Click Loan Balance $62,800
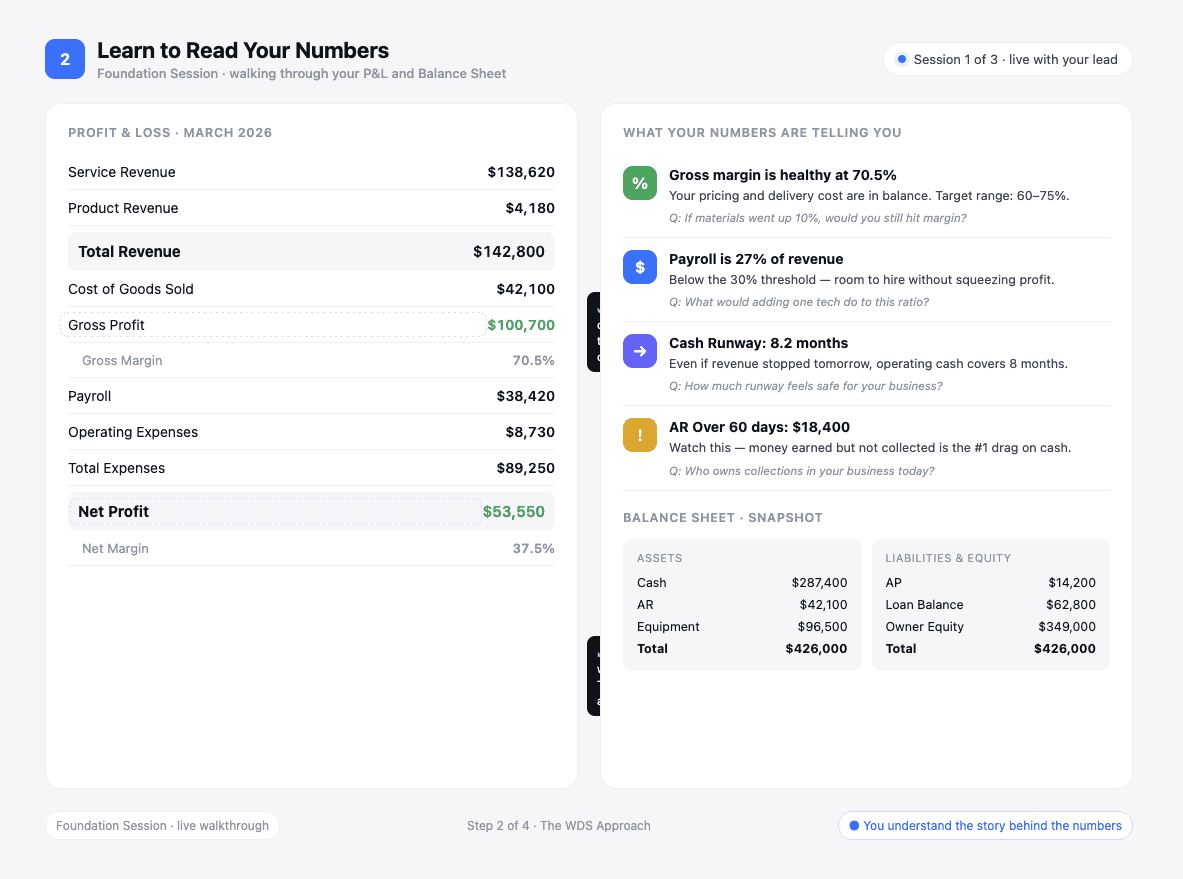This screenshot has height=879, width=1183. pos(1071,604)
